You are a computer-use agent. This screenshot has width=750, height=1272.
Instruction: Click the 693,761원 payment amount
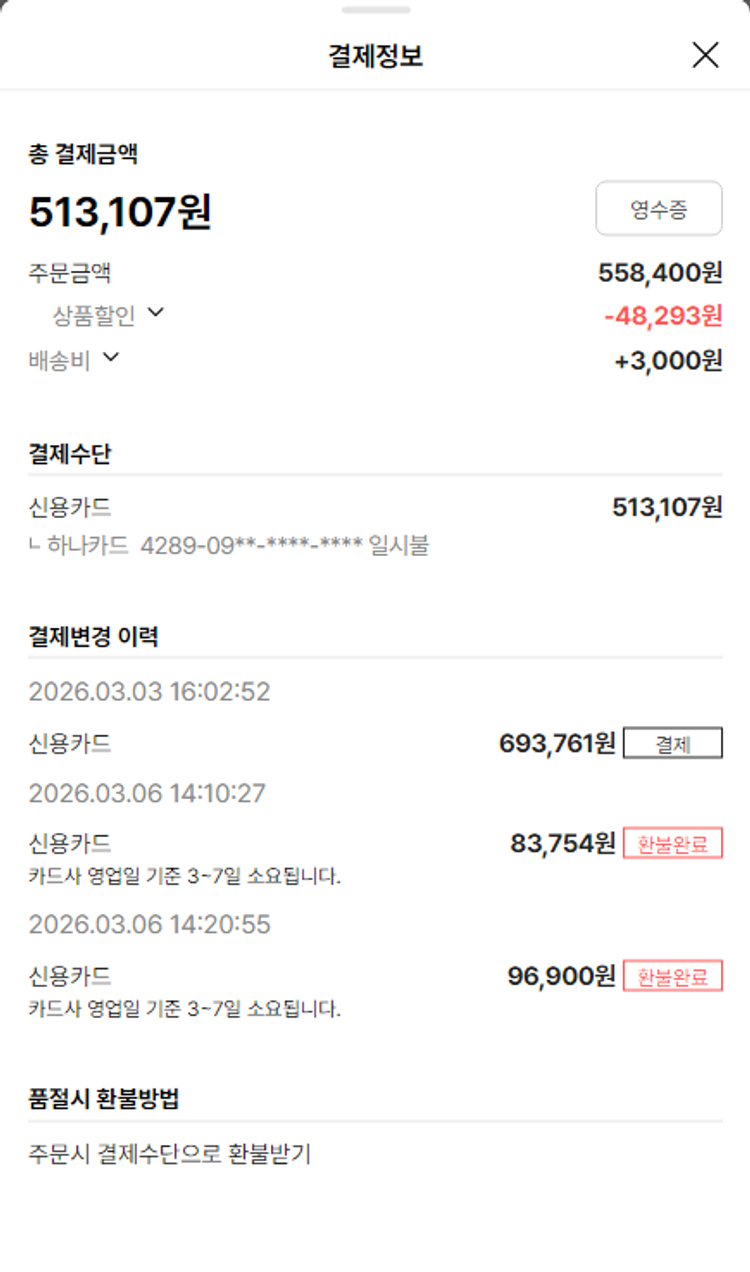tap(557, 744)
